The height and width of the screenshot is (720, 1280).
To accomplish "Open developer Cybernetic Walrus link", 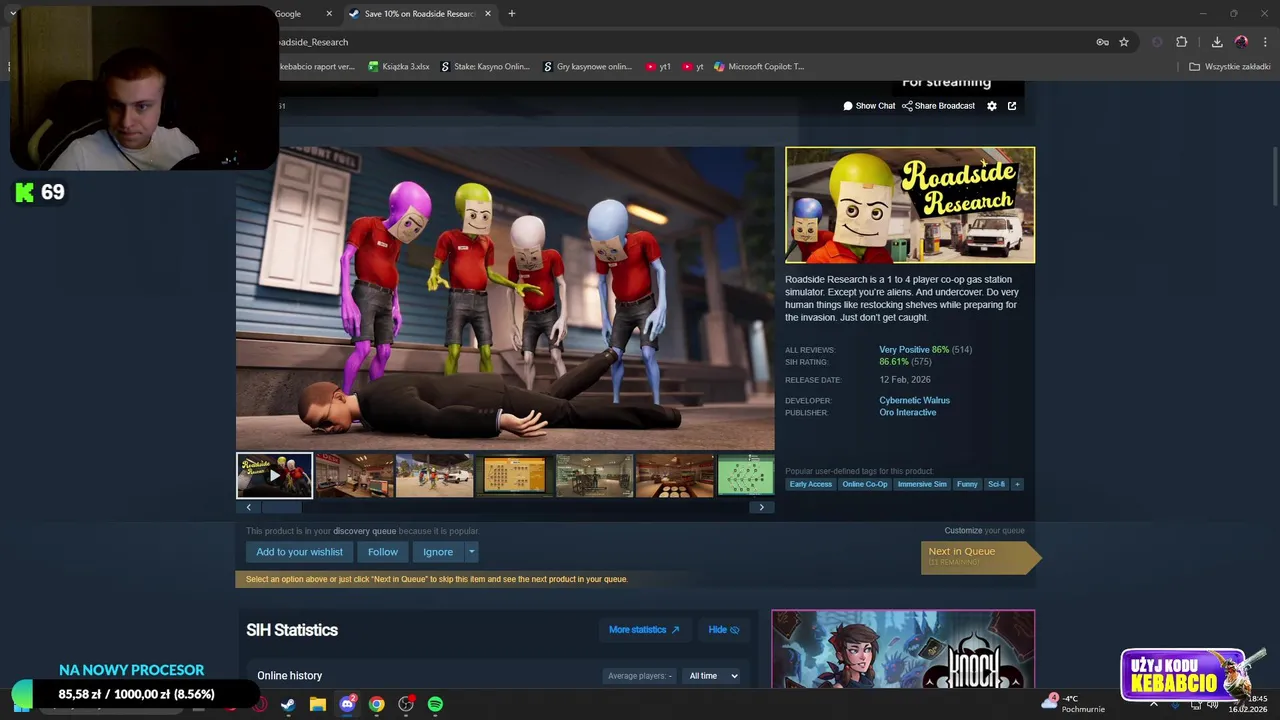I will 915,400.
